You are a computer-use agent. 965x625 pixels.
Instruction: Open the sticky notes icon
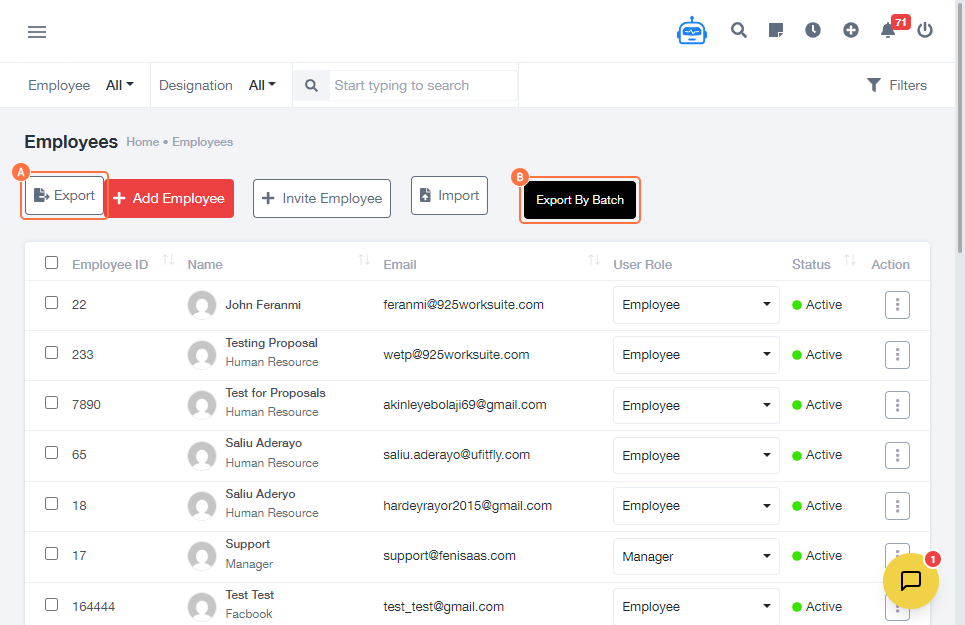776,30
